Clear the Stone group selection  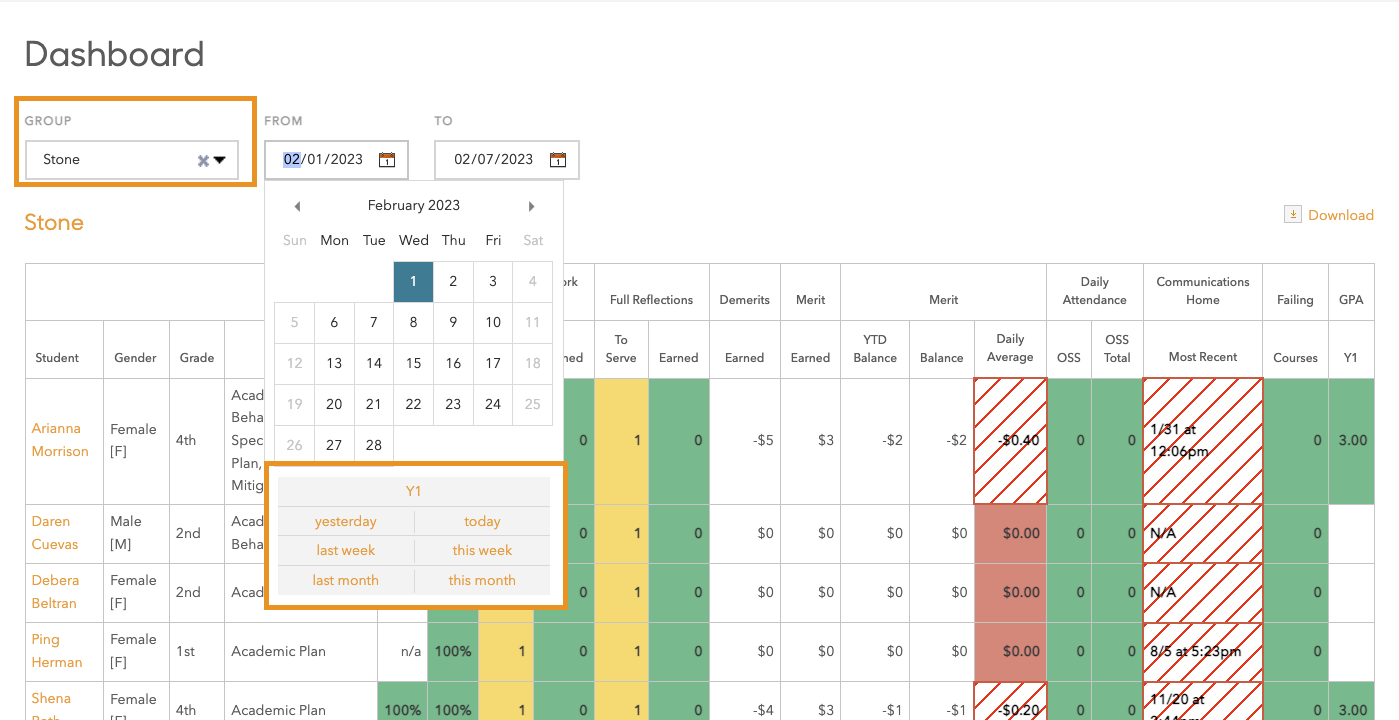tap(203, 160)
